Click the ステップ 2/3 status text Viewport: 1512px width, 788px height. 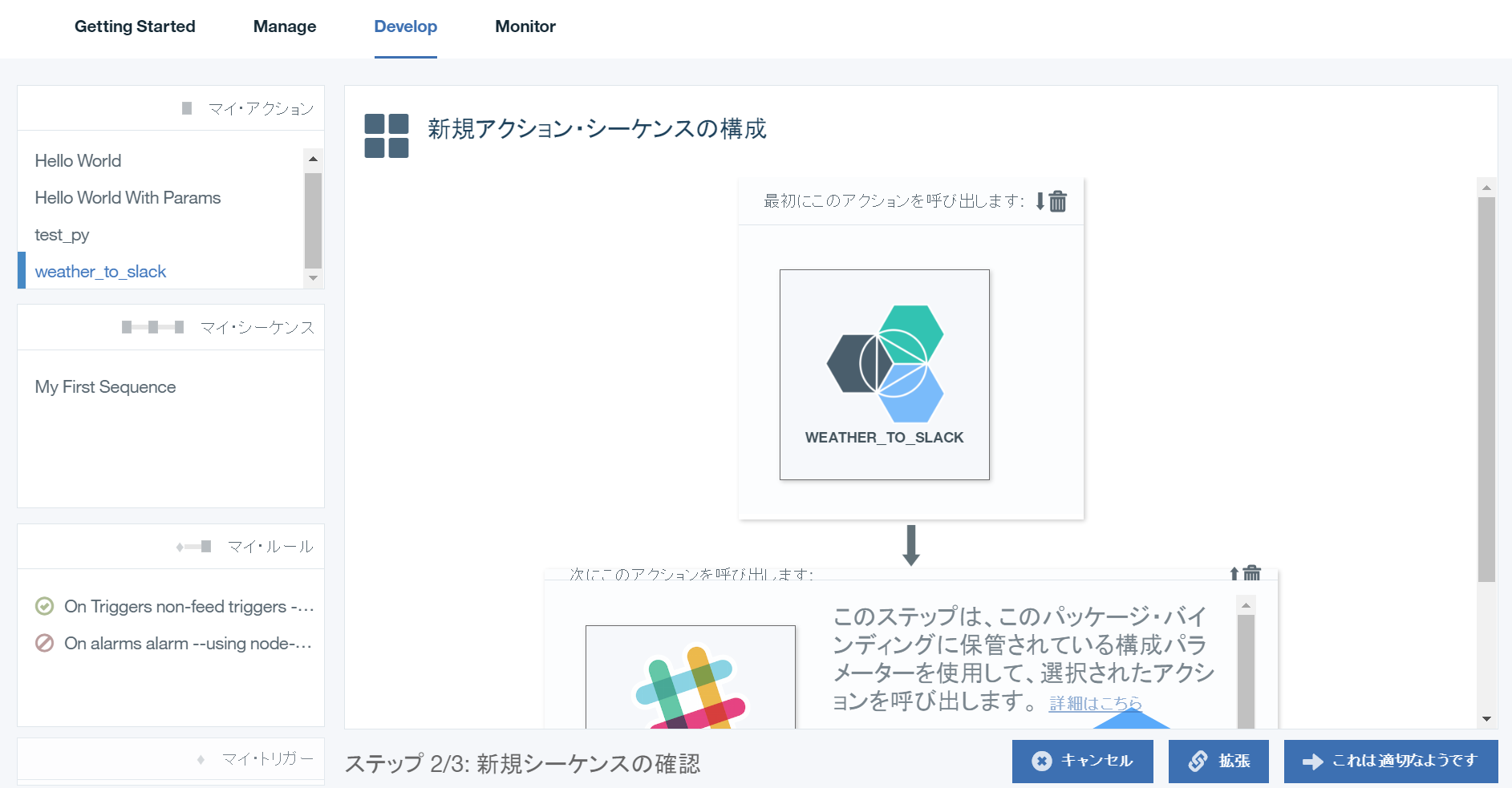click(x=522, y=763)
